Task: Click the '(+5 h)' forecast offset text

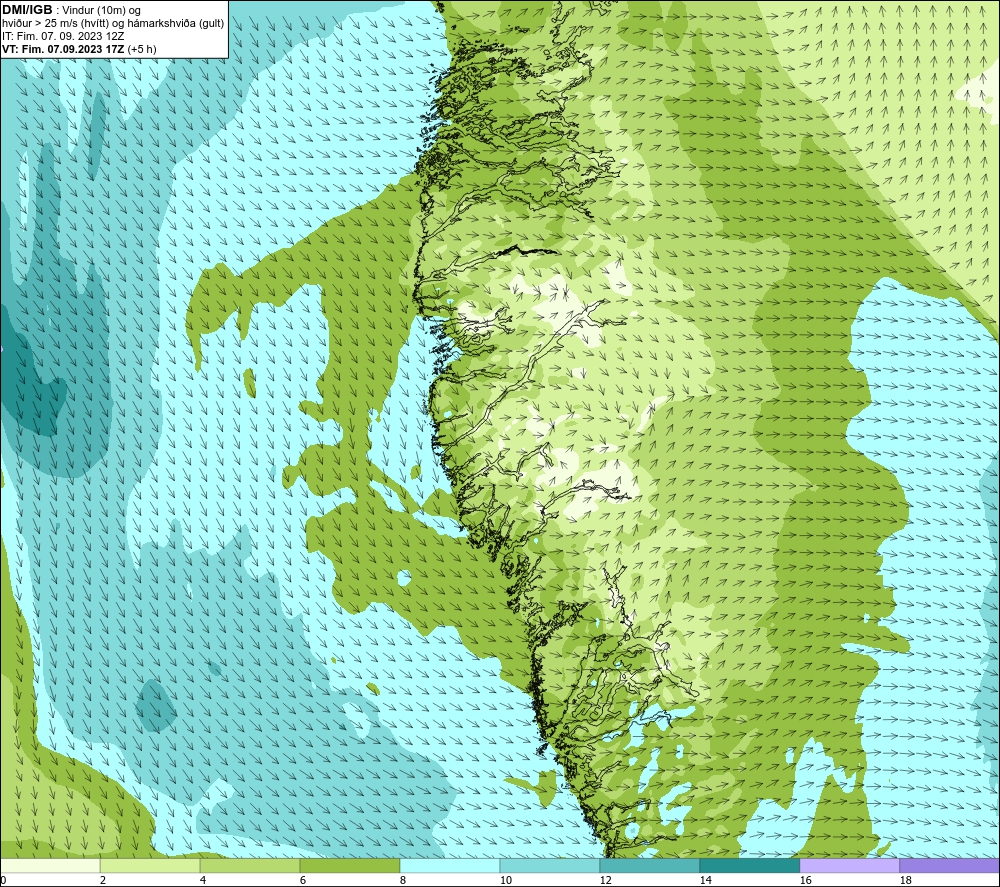Action: 142,49
